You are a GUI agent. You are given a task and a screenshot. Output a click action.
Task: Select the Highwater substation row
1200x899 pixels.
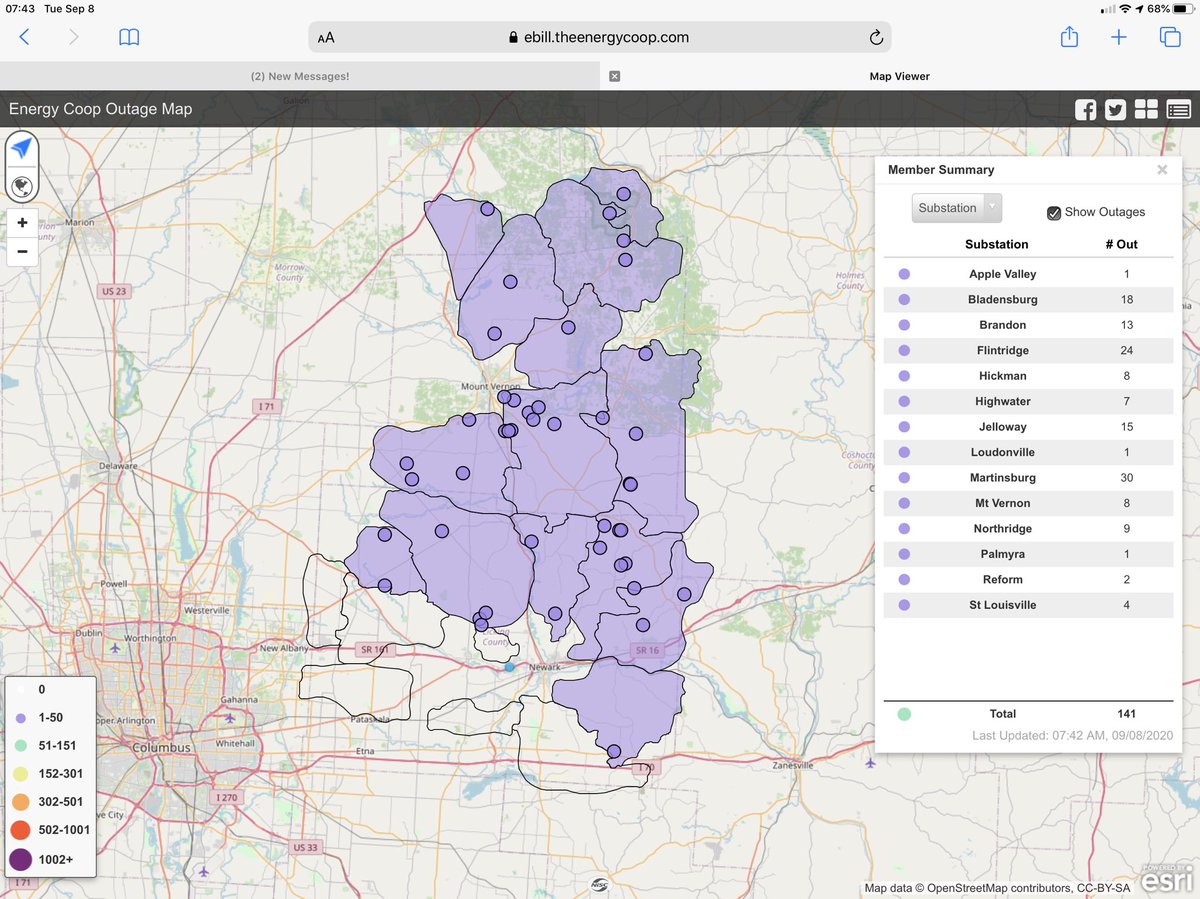point(1028,401)
